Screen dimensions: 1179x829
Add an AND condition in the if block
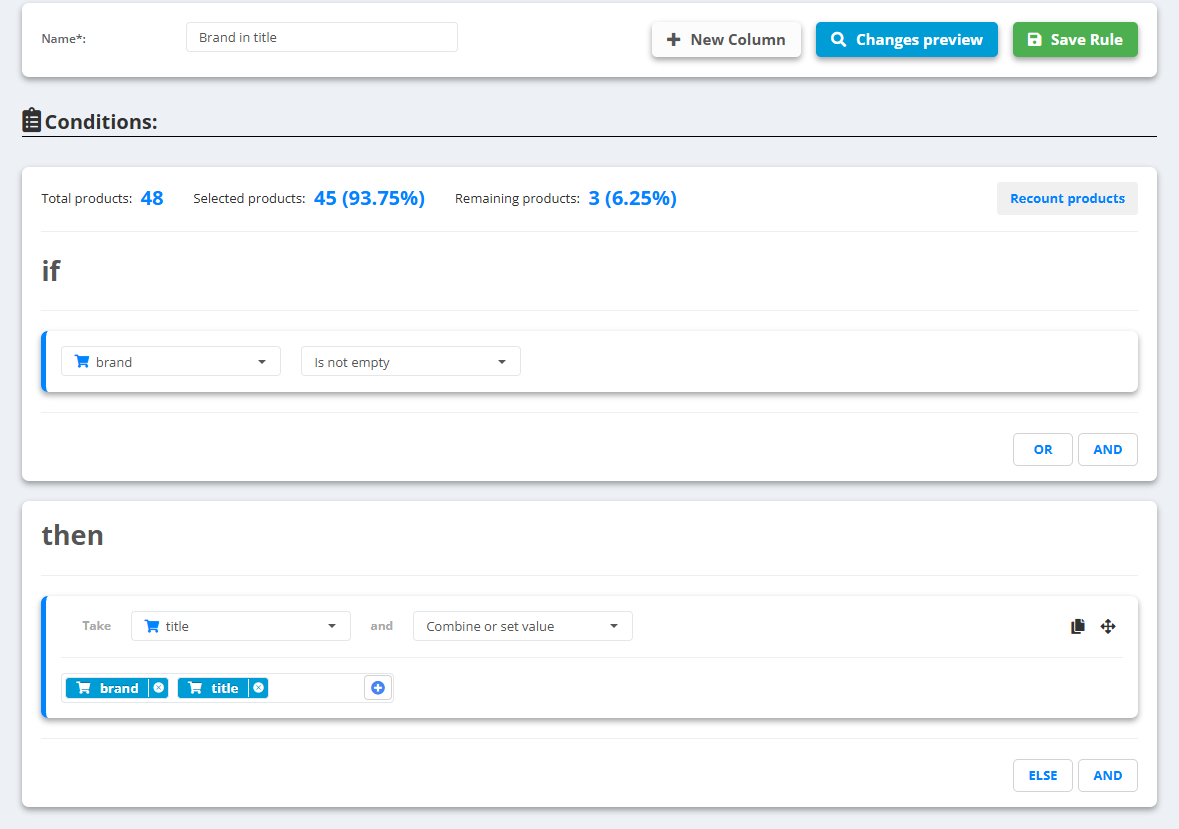point(1108,449)
